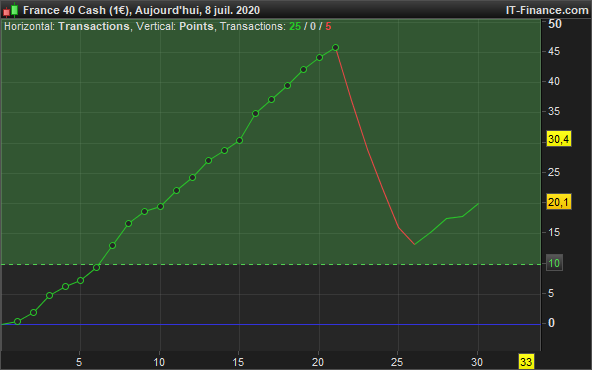Click the France 40 Cash title text
Screen dimensions: 592x370
[141, 10]
